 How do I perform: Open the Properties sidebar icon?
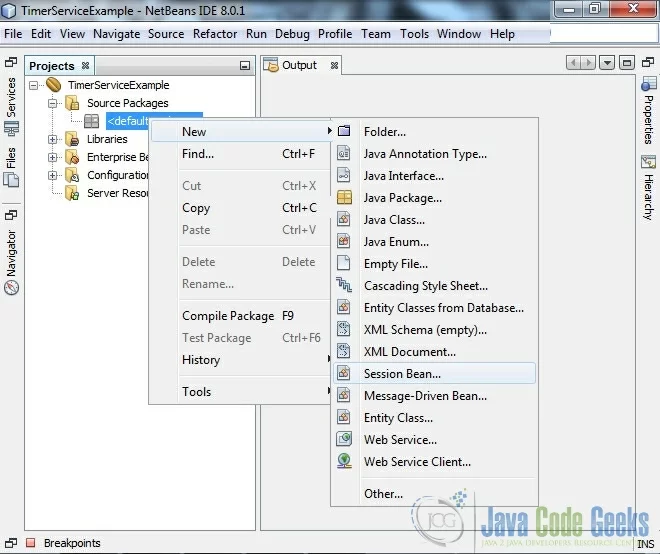tap(649, 84)
